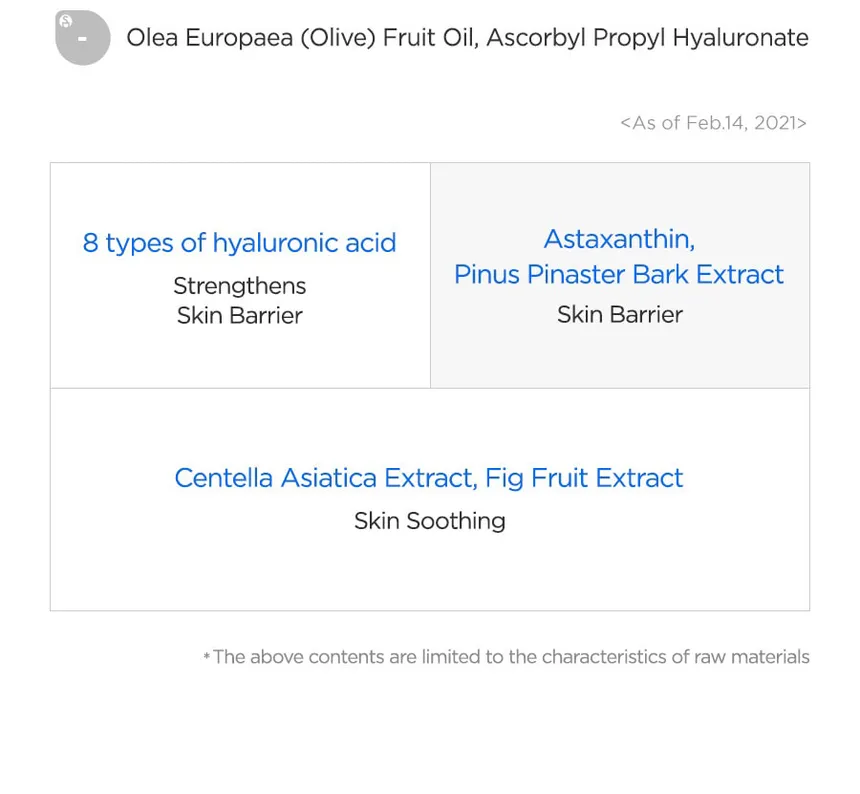Click the asterisk before the raw materials disclaimer
The height and width of the screenshot is (794, 860).
(206, 658)
